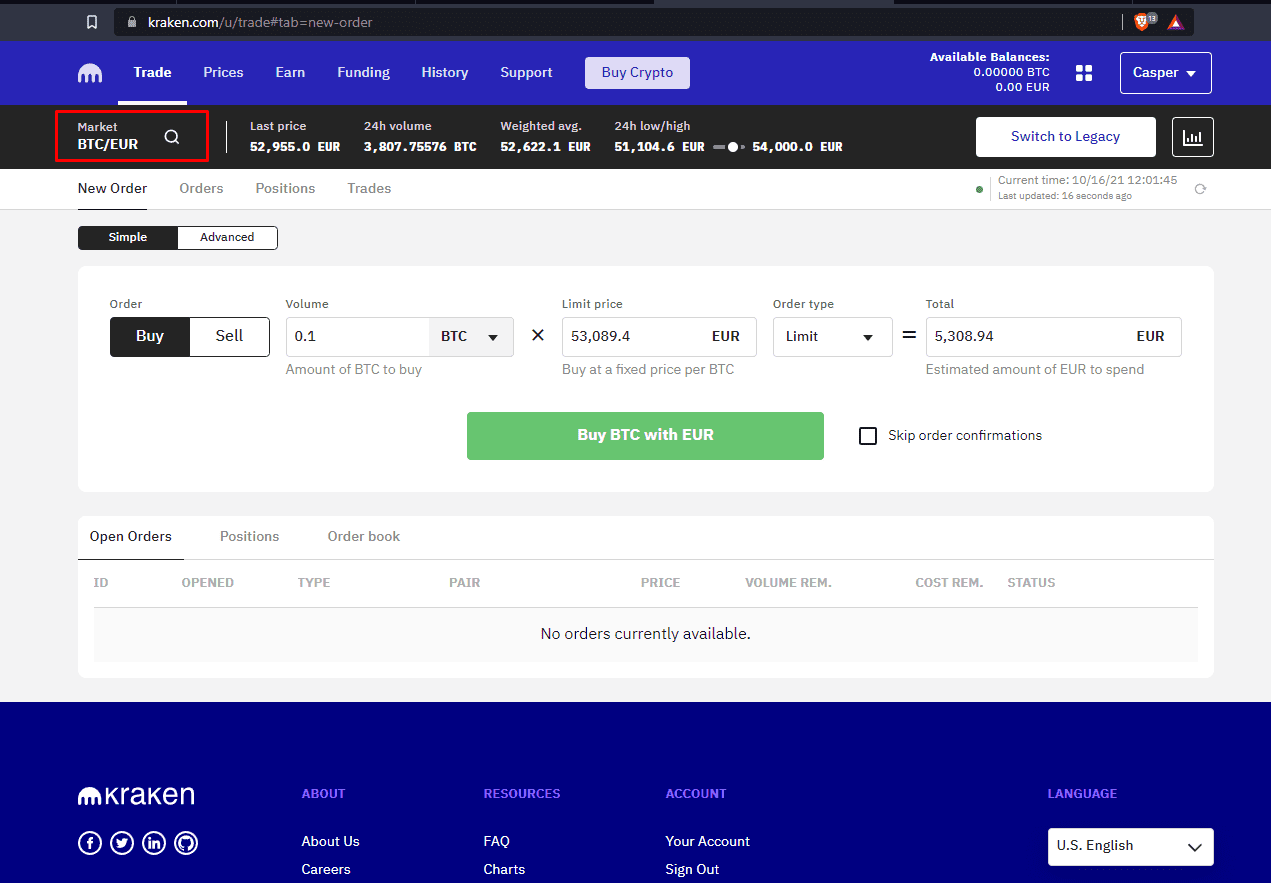Open the Order book tab
1271x883 pixels.
coord(364,537)
